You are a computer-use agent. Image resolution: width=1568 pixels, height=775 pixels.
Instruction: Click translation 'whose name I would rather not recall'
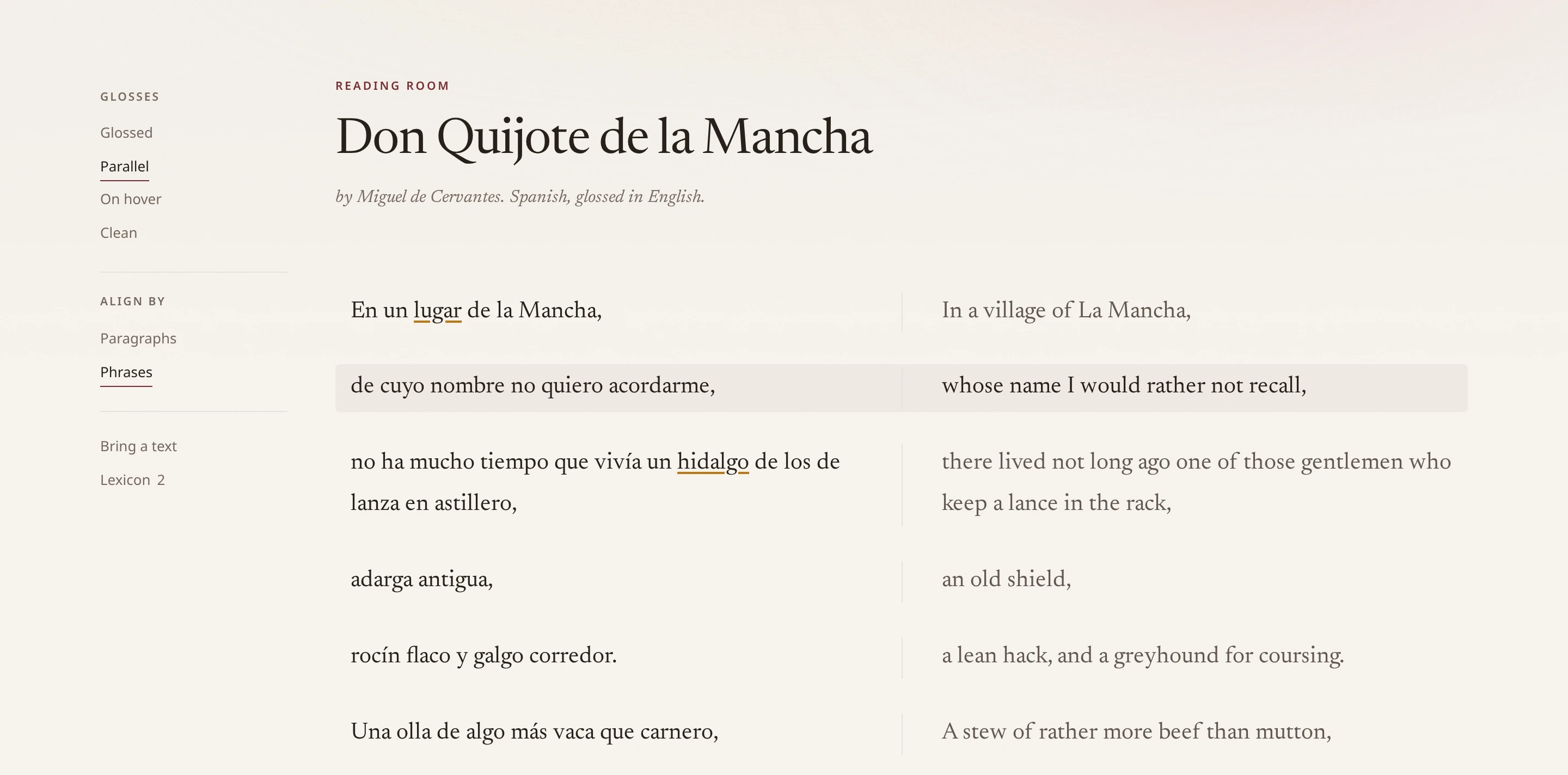[x=1124, y=386]
